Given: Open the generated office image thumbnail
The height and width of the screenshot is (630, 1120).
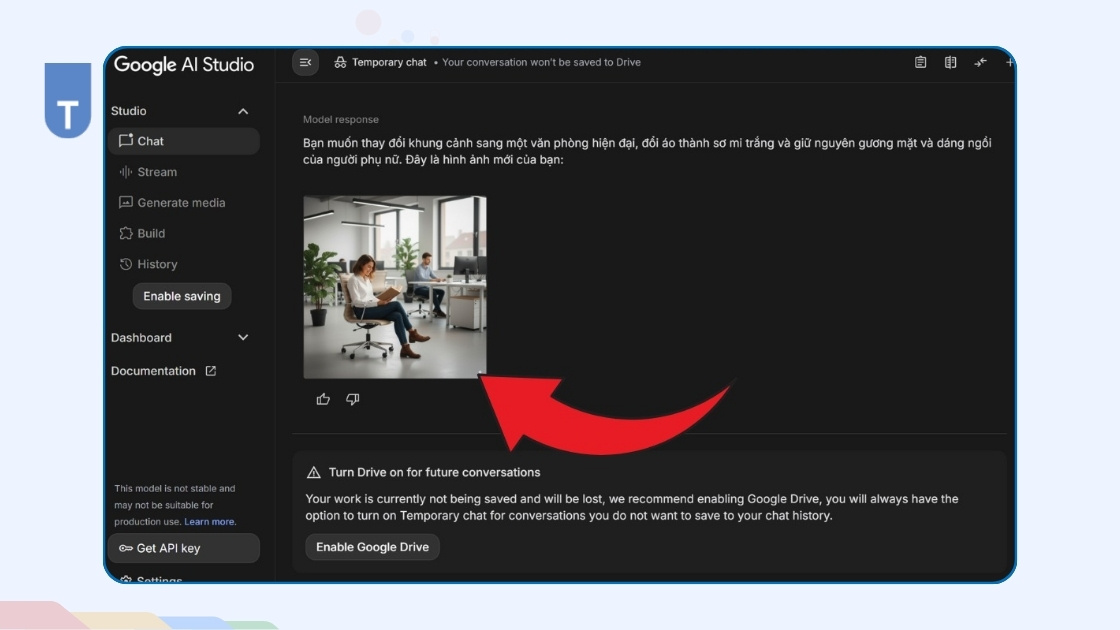Looking at the screenshot, I should pos(395,287).
